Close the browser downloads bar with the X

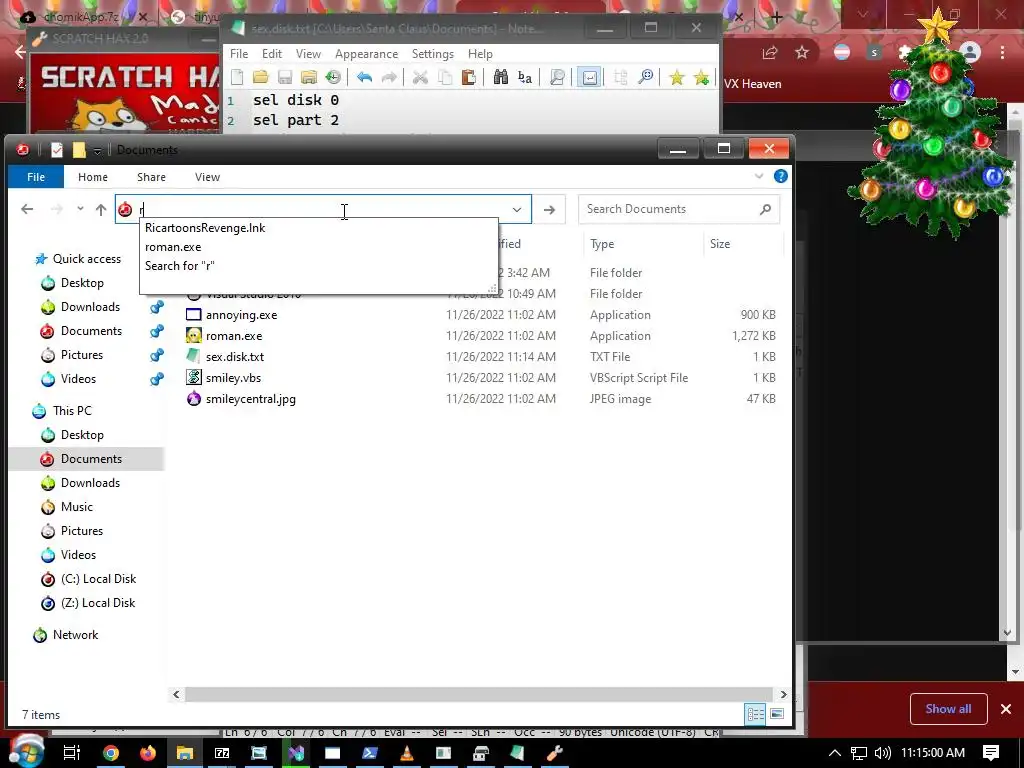pos(1006,709)
